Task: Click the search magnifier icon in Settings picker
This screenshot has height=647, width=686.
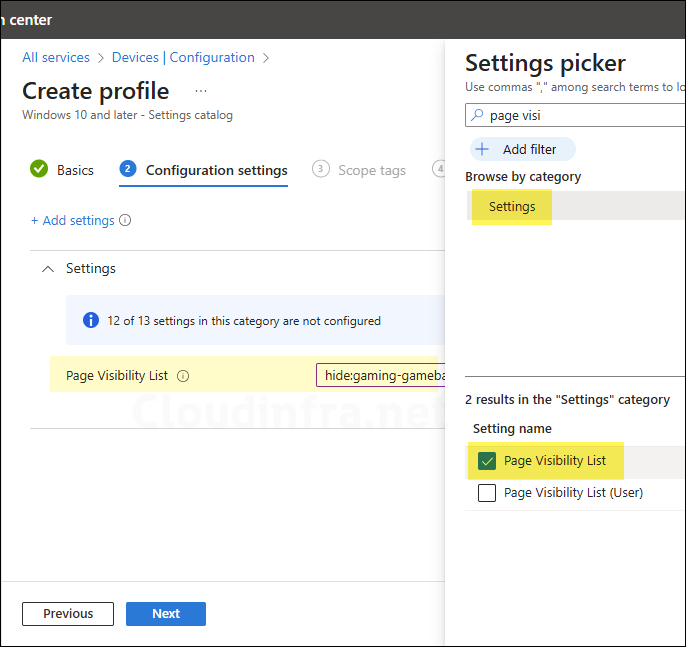Action: pyautogui.click(x=477, y=115)
